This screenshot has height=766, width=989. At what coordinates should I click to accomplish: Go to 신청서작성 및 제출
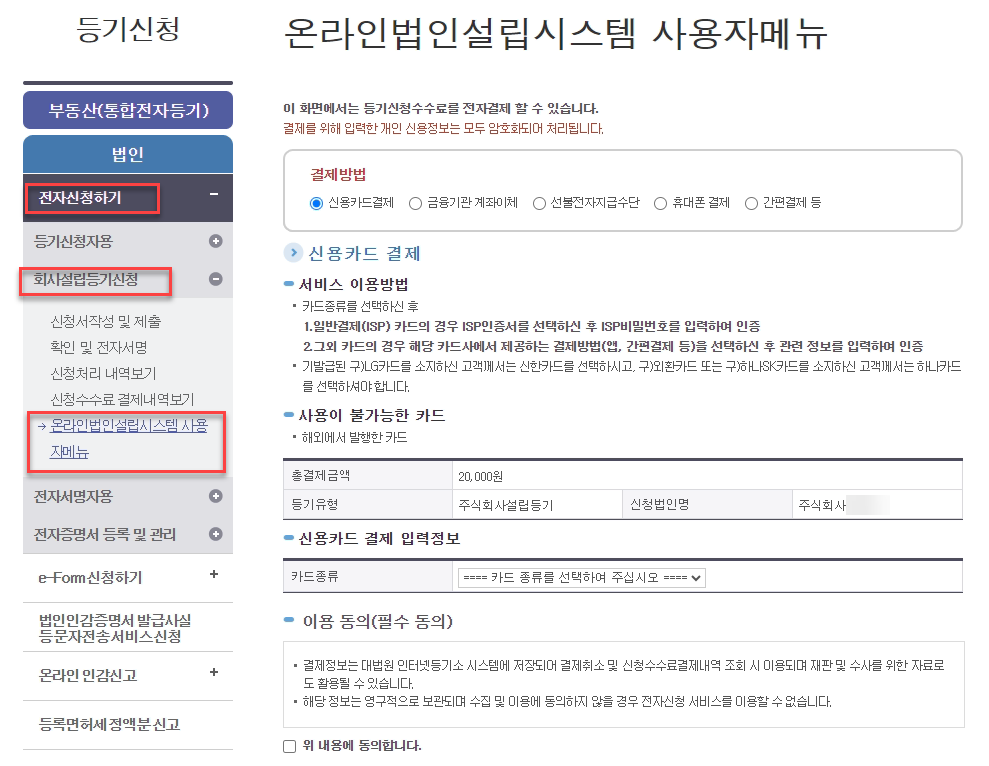pos(106,321)
